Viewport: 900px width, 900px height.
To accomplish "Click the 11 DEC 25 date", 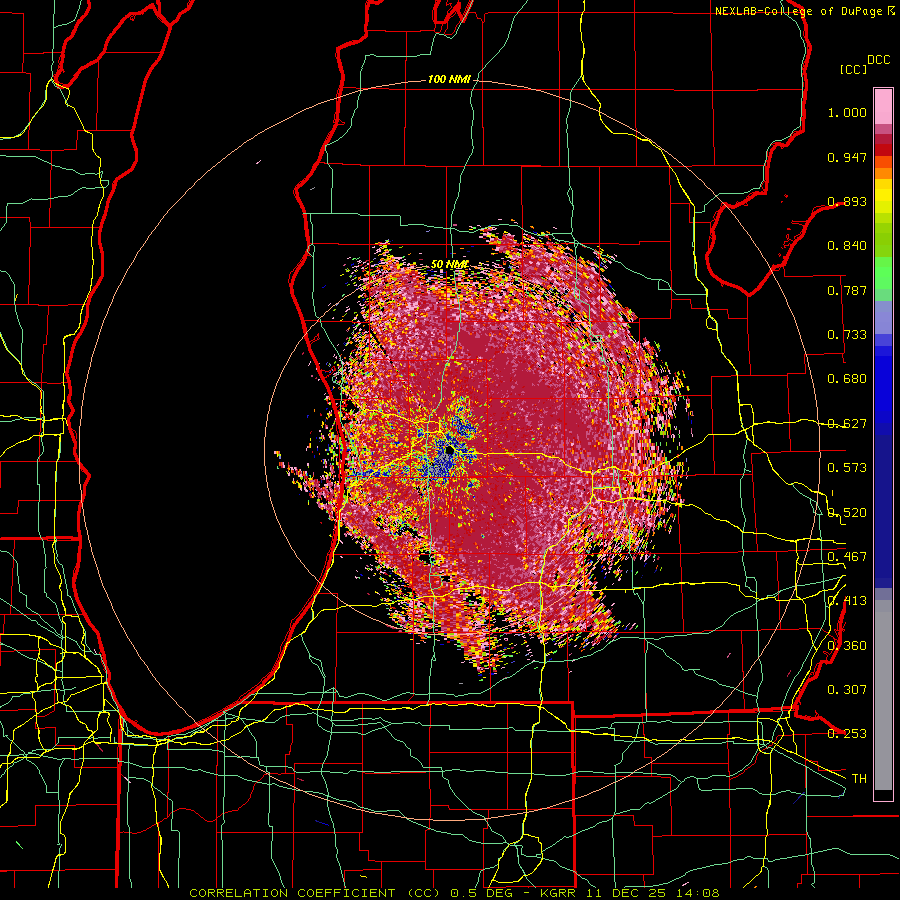I will click(x=624, y=893).
